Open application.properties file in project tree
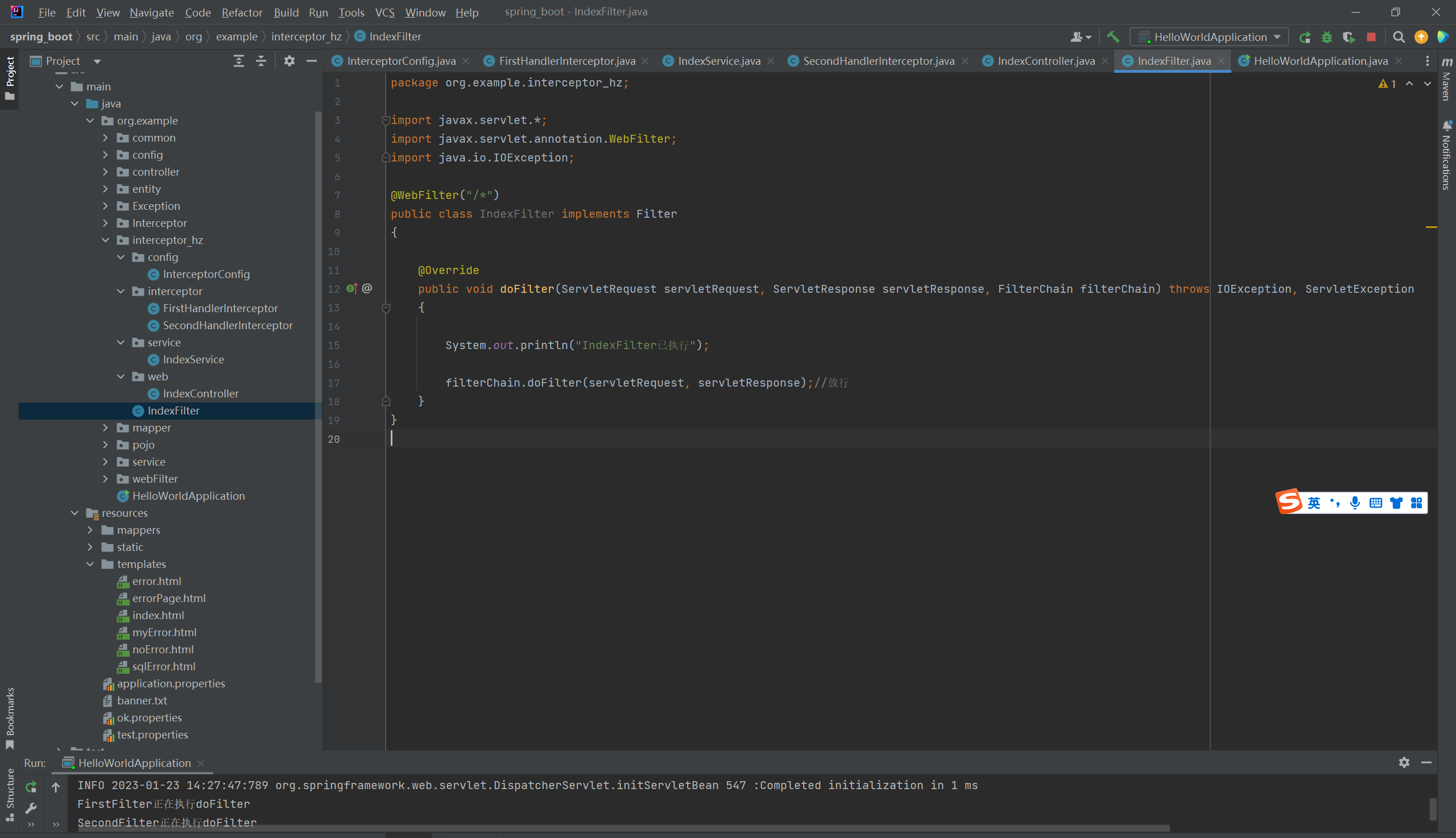 click(171, 683)
